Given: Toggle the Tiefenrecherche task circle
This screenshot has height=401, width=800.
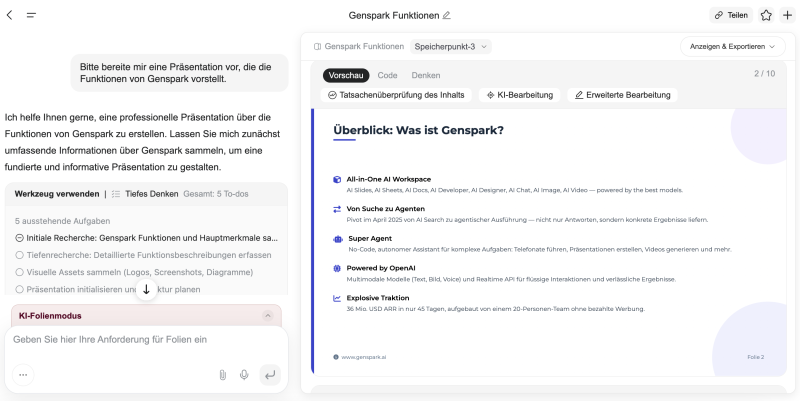Looking at the screenshot, I should click(20, 255).
